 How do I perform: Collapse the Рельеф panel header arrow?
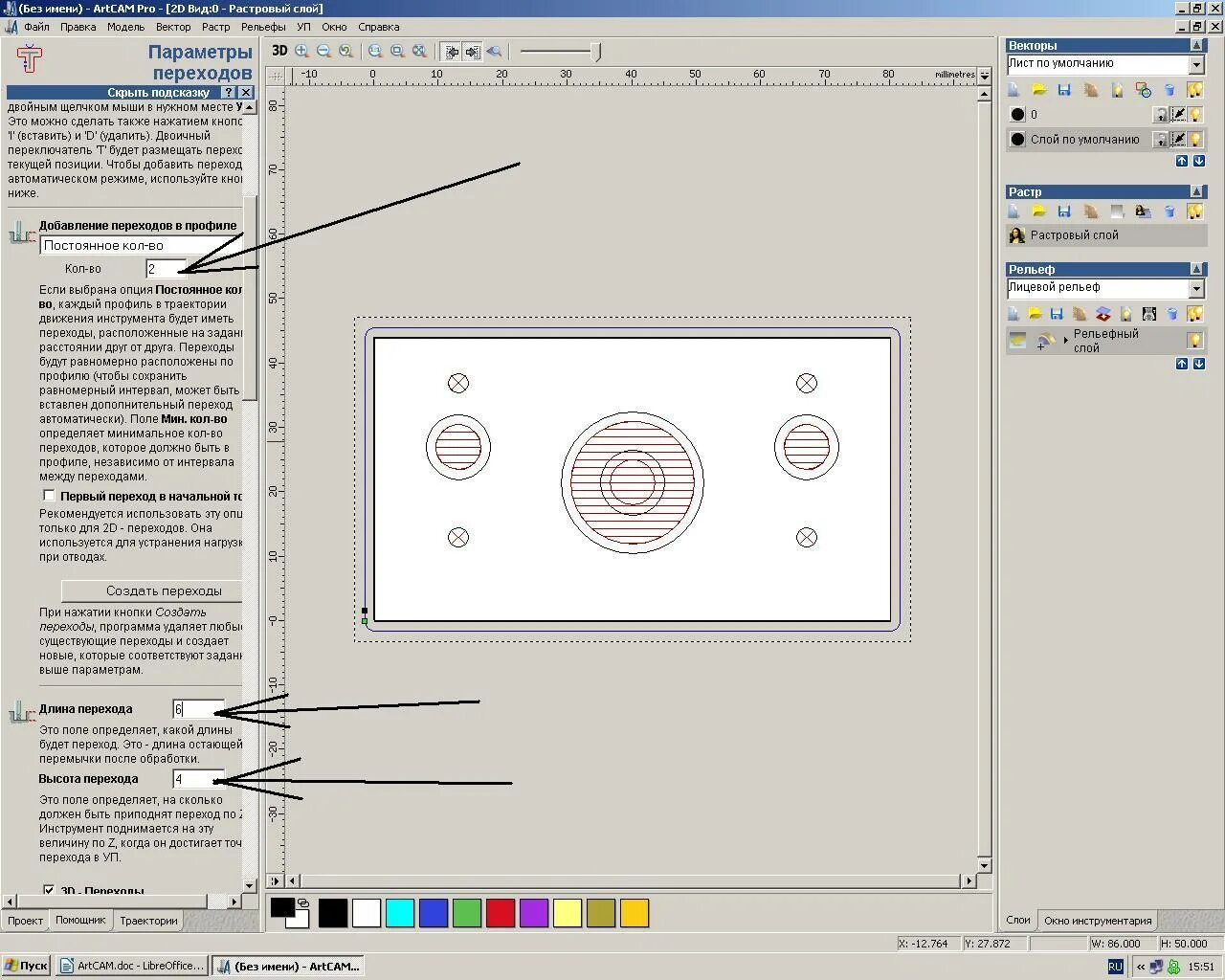(x=1196, y=269)
